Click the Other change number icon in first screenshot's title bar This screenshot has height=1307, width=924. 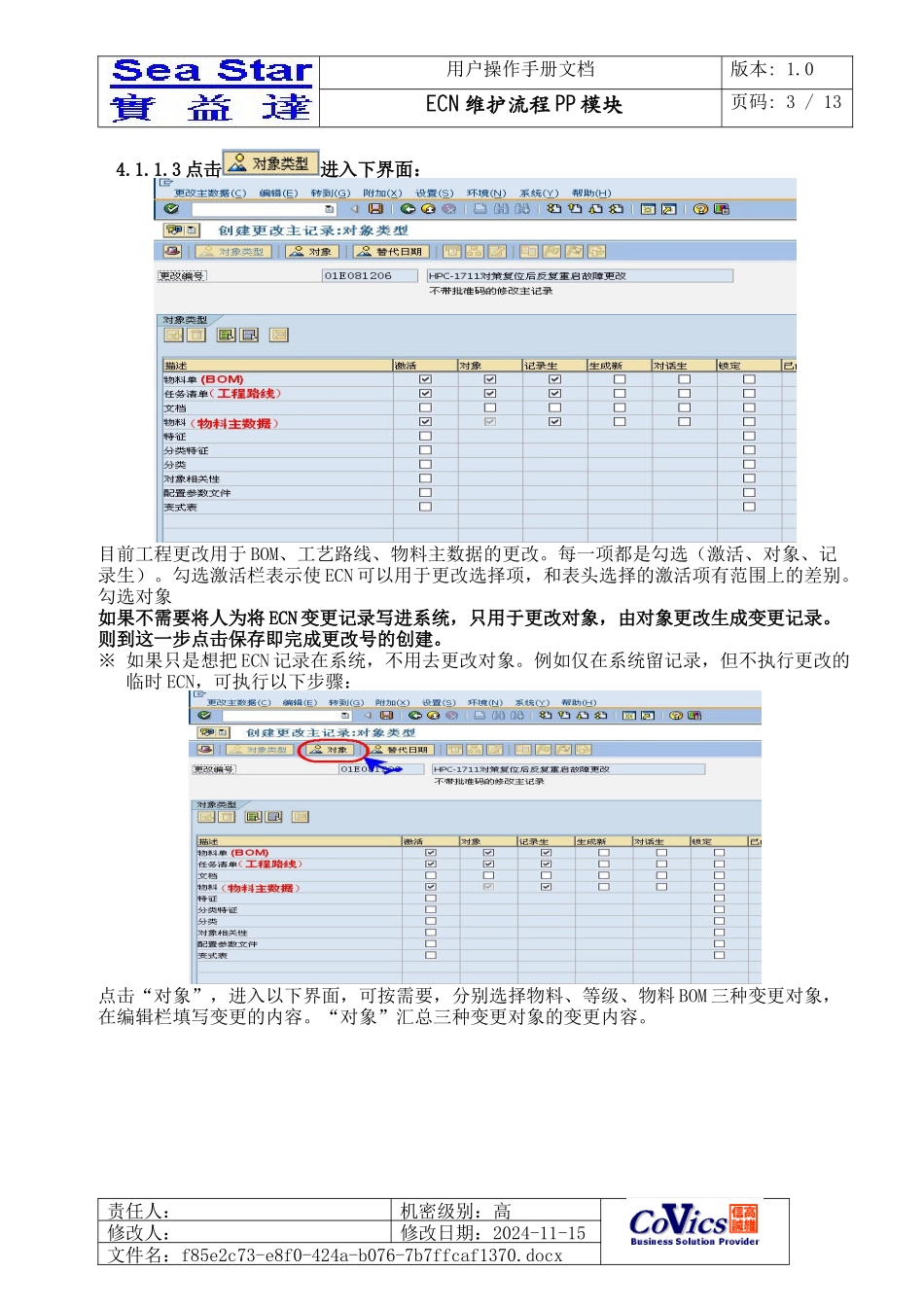182,230
